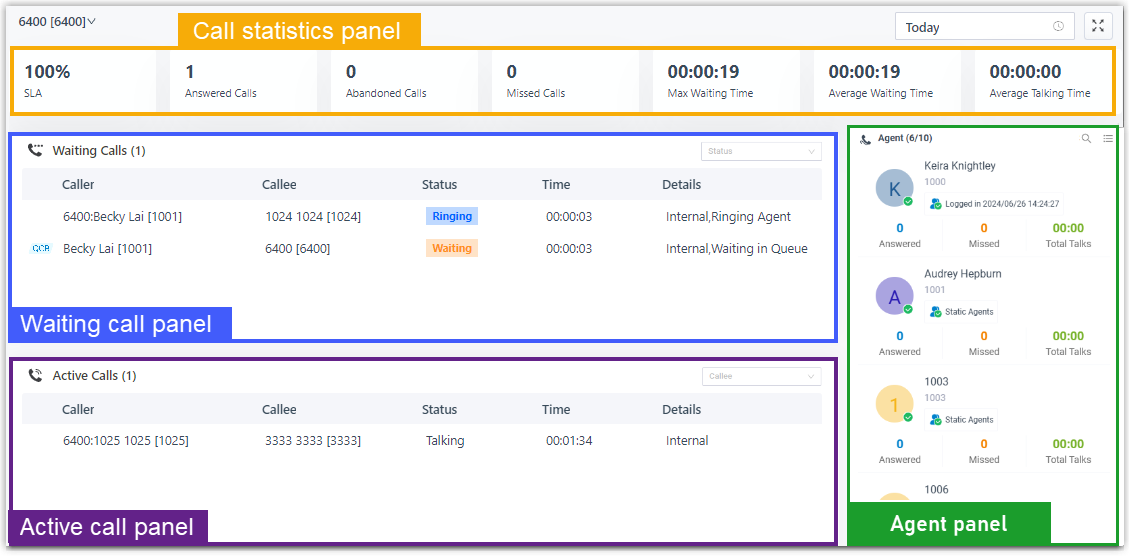The width and height of the screenshot is (1130, 557).
Task: Click the Caller column header in Waiting Calls
Action: [x=78, y=184]
